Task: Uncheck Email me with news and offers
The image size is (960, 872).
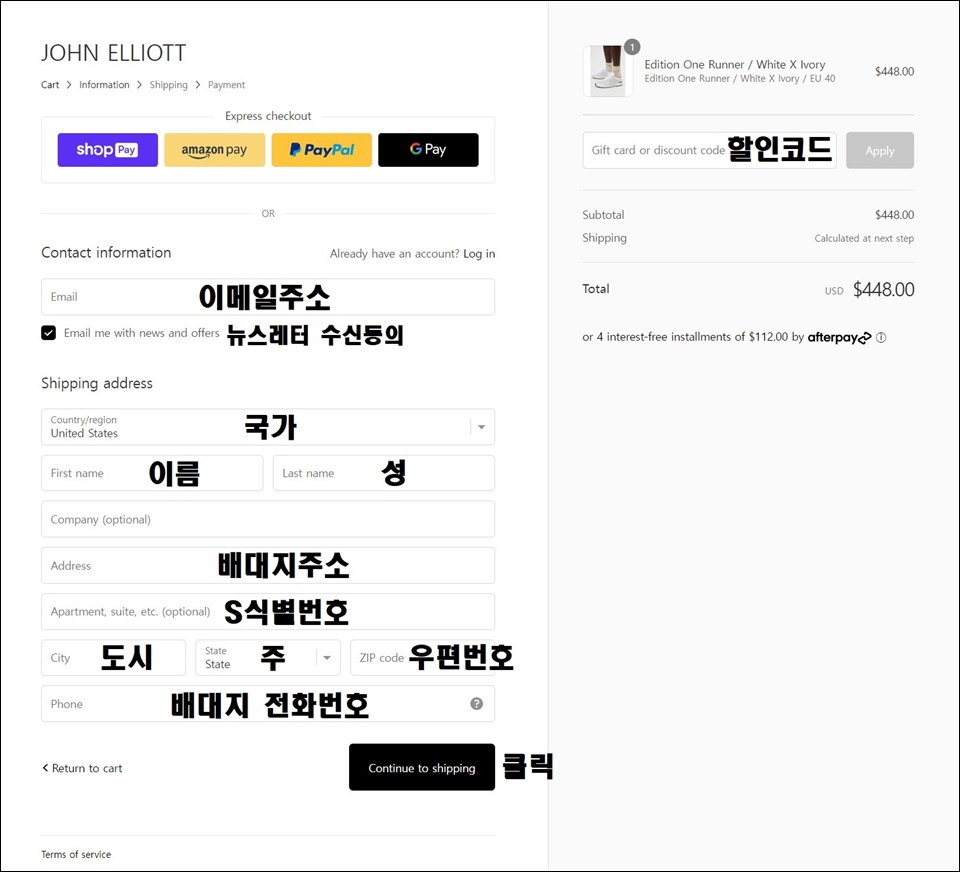Action: click(48, 333)
